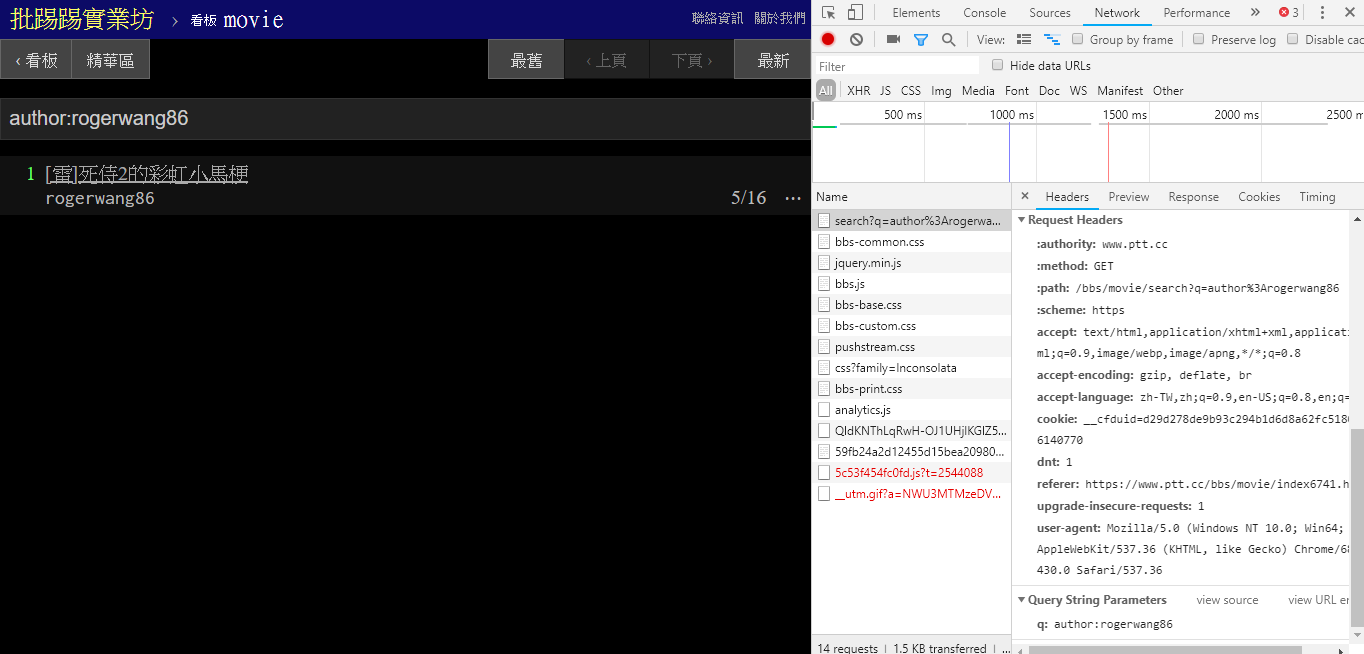Click the author:rogerwang86 search box

(405, 118)
